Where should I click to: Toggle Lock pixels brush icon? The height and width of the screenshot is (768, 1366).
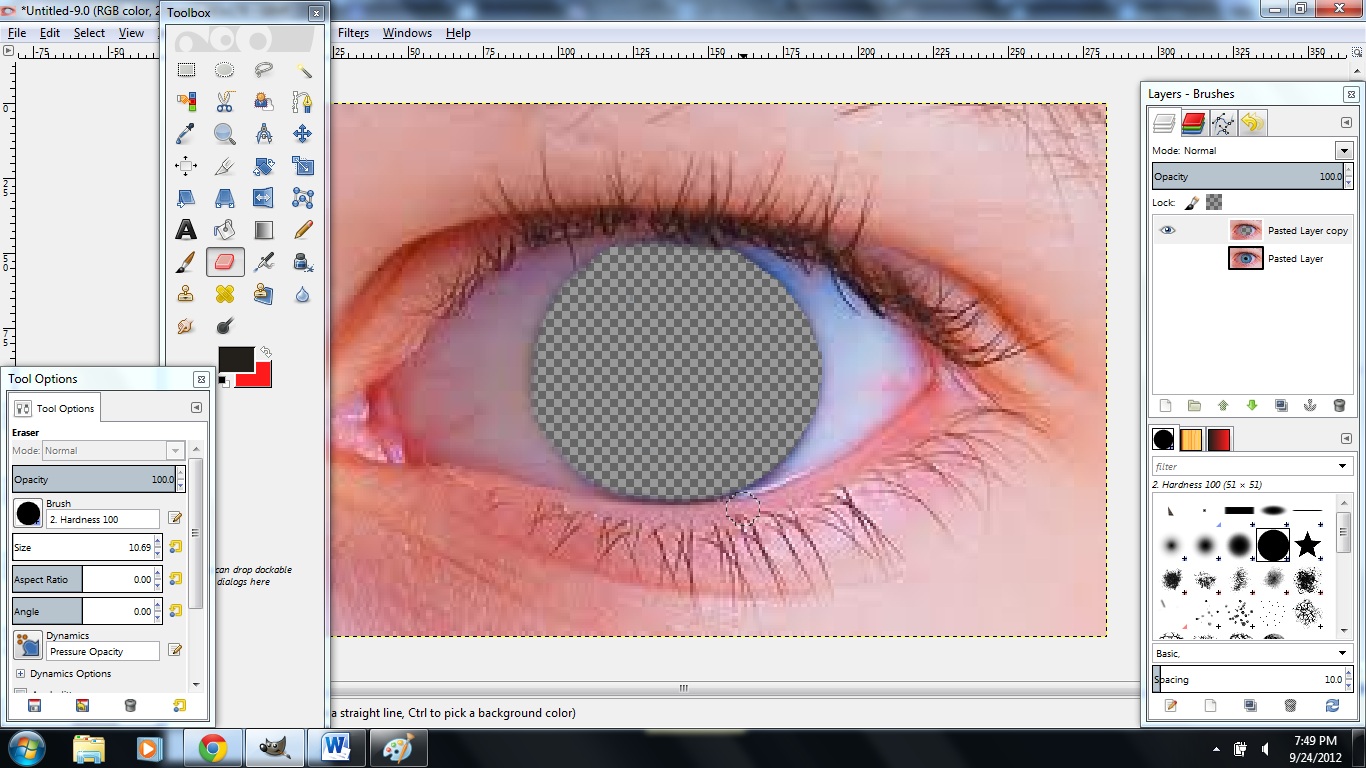click(1192, 202)
